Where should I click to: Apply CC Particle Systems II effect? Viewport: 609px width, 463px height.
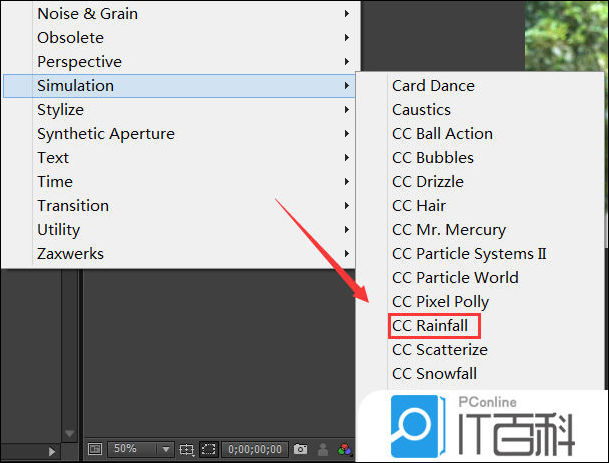(x=469, y=254)
